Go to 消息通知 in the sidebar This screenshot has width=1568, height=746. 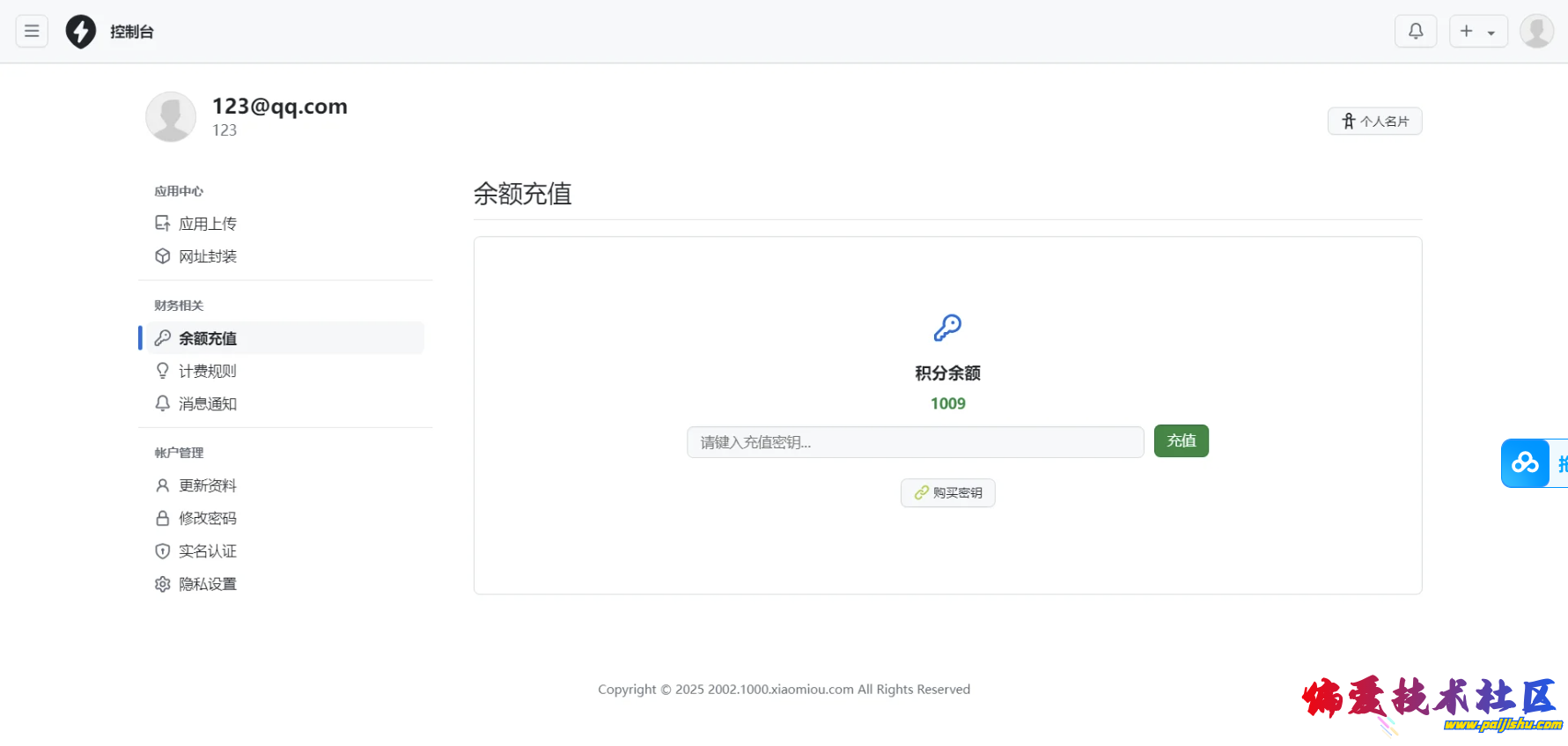coord(207,403)
